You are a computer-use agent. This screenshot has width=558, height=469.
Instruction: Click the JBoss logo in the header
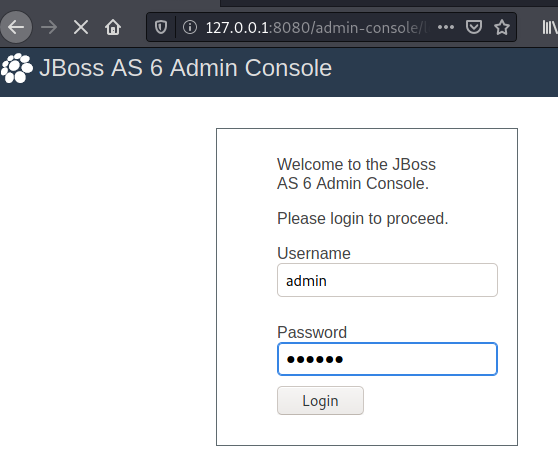click(17, 68)
